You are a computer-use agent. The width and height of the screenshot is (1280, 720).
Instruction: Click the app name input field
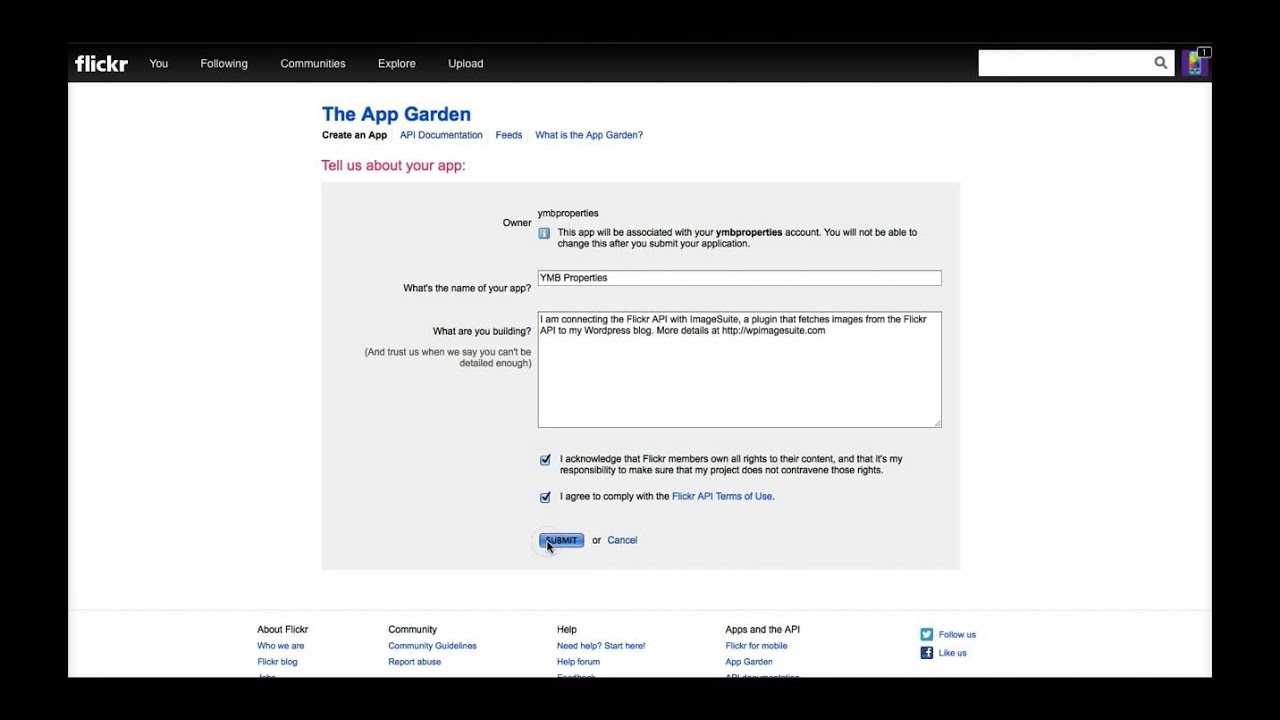(x=739, y=278)
